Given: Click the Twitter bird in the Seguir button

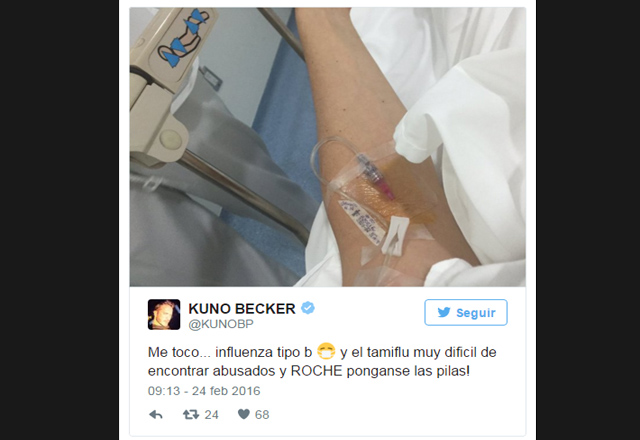Looking at the screenshot, I should pos(444,312).
